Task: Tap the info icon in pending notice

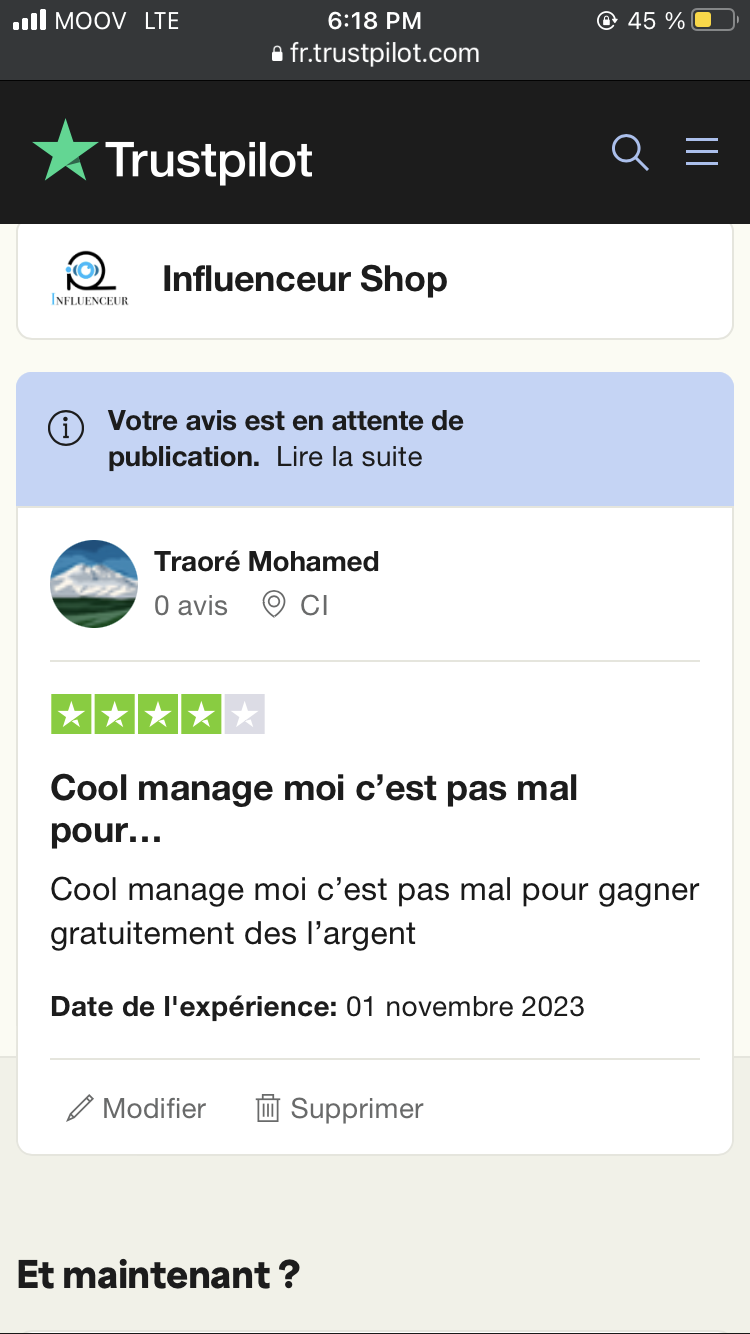Action: point(66,428)
